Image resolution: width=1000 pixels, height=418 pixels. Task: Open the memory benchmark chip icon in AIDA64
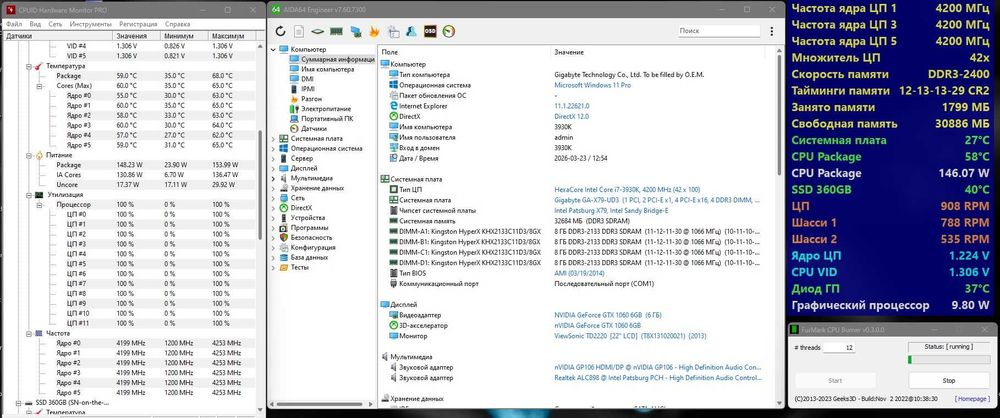(337, 31)
